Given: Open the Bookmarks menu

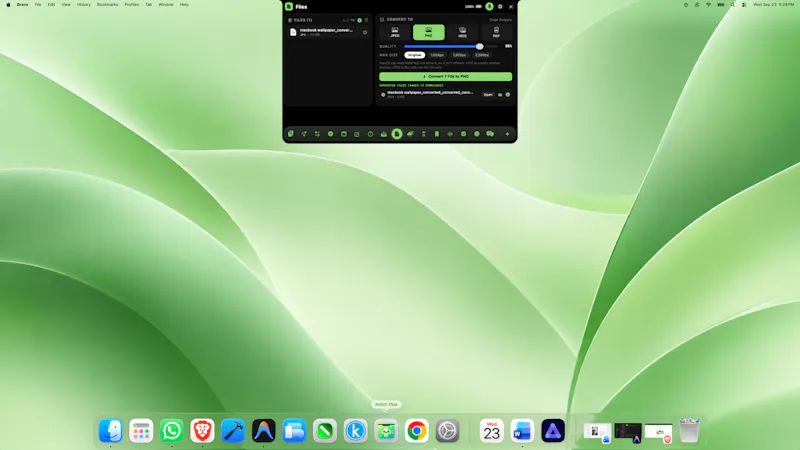Looking at the screenshot, I should [x=107, y=5].
